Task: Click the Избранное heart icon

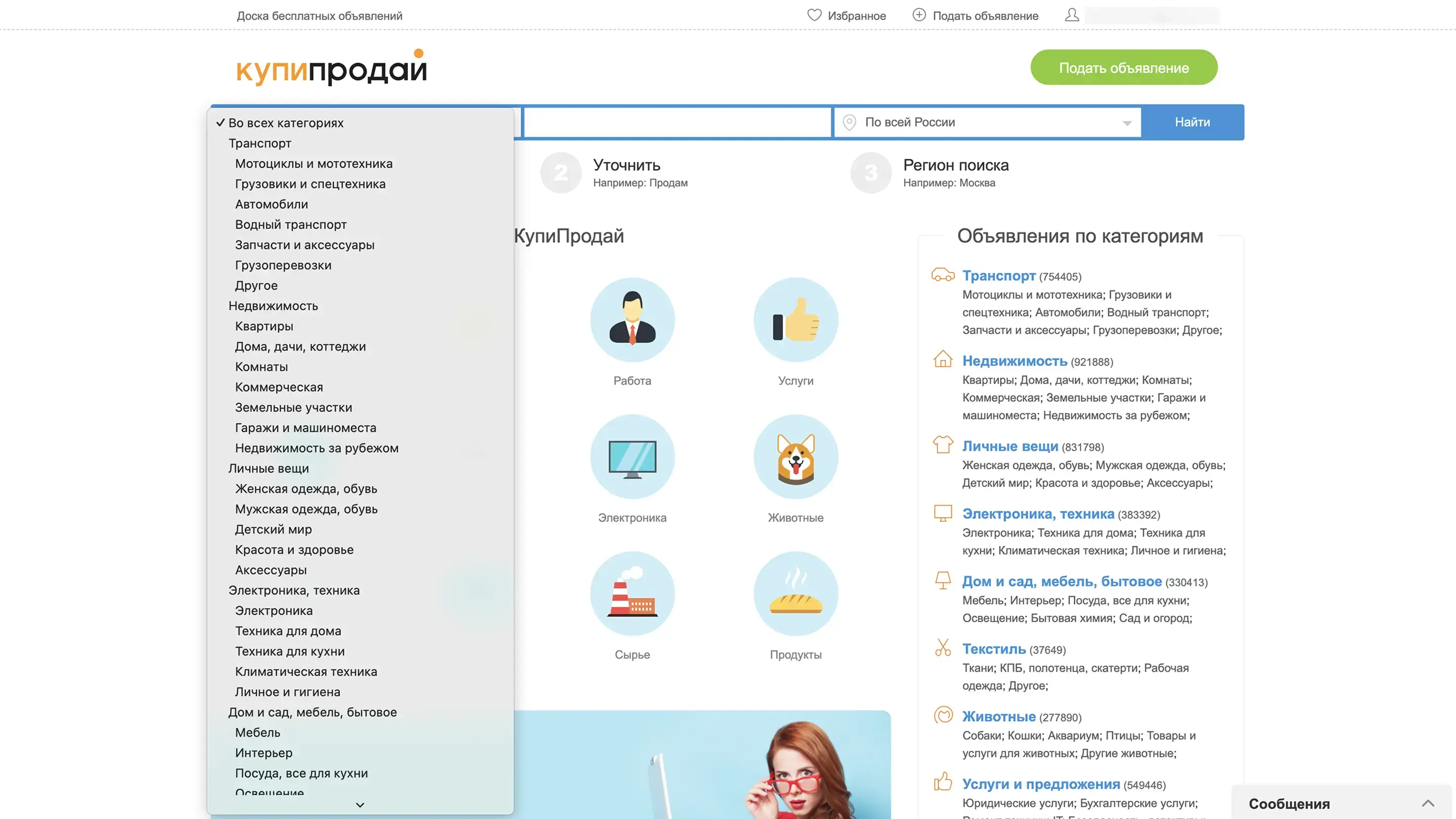Action: point(814,15)
